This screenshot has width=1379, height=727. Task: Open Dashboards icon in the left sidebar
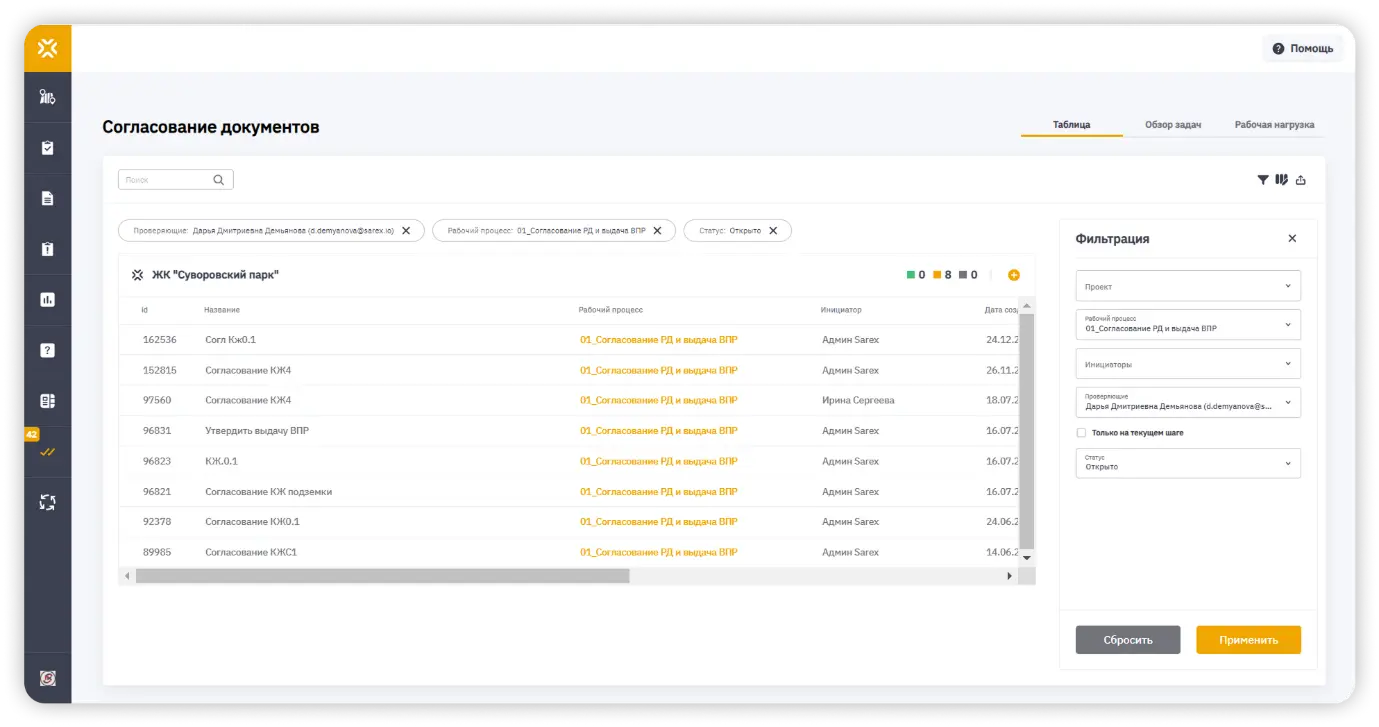(47, 299)
